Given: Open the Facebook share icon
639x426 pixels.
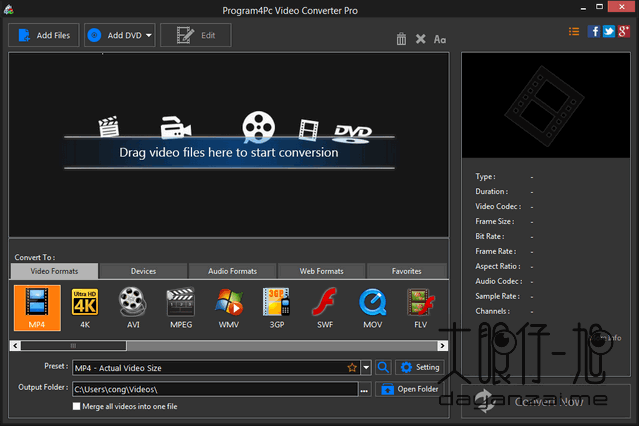Looking at the screenshot, I should pos(594,31).
